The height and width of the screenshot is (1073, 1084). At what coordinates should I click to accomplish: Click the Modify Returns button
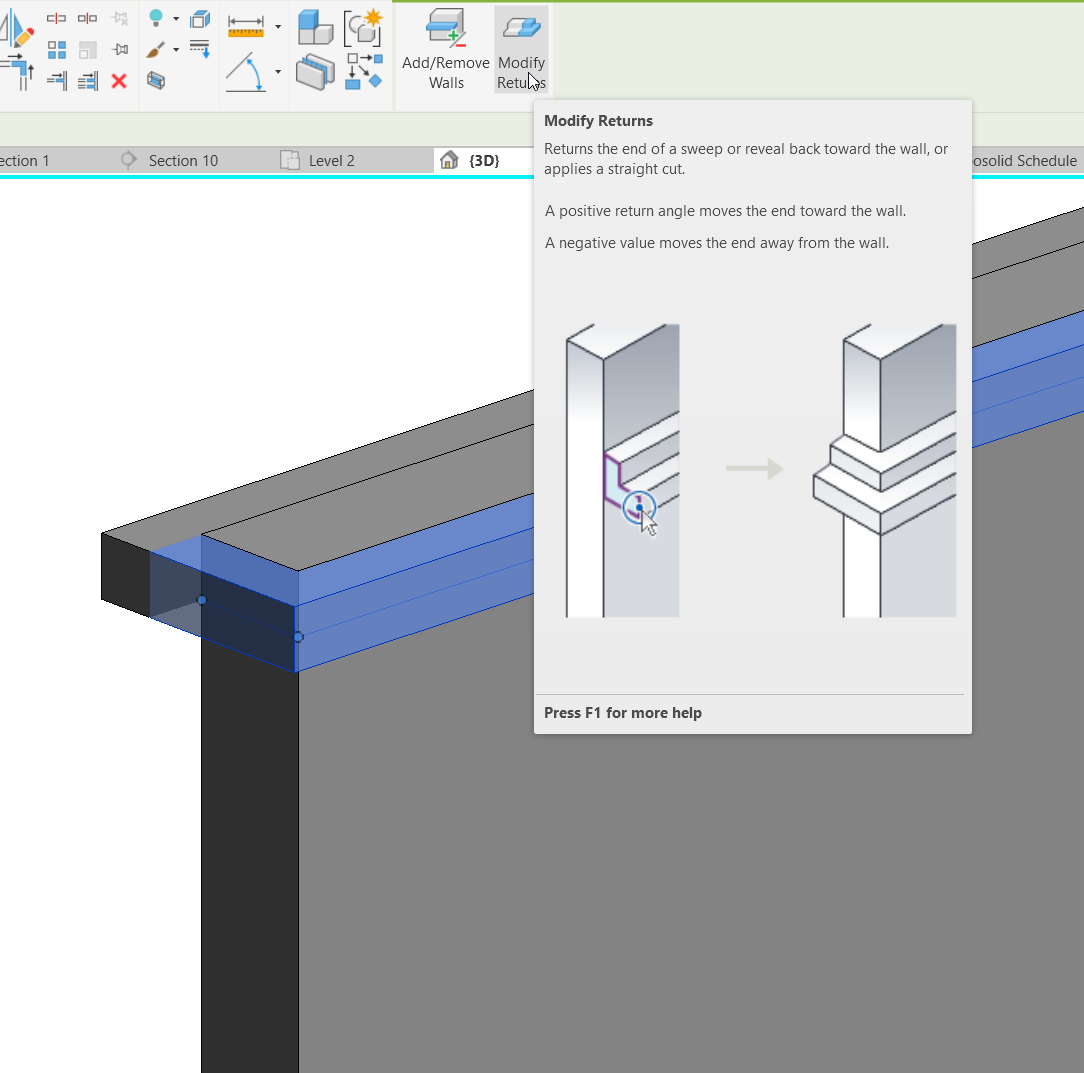pyautogui.click(x=521, y=49)
